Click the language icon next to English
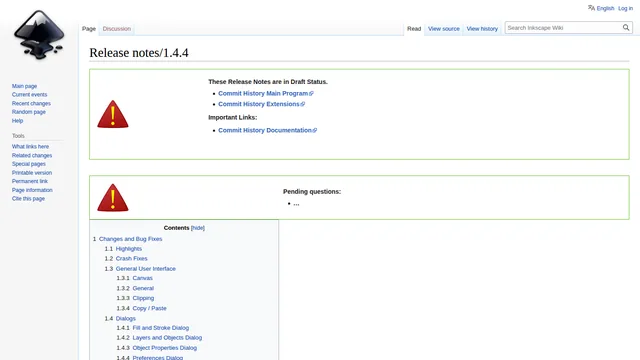This screenshot has width=640, height=360. point(591,8)
